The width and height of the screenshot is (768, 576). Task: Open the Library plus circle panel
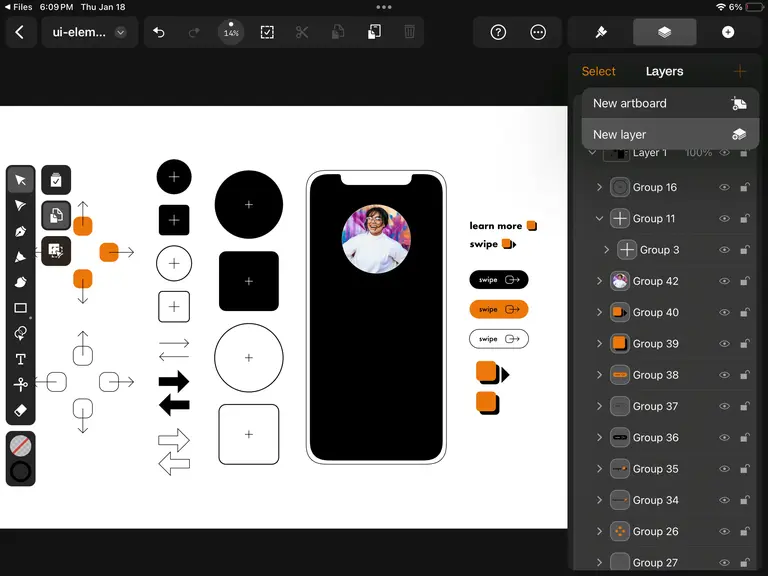point(728,32)
